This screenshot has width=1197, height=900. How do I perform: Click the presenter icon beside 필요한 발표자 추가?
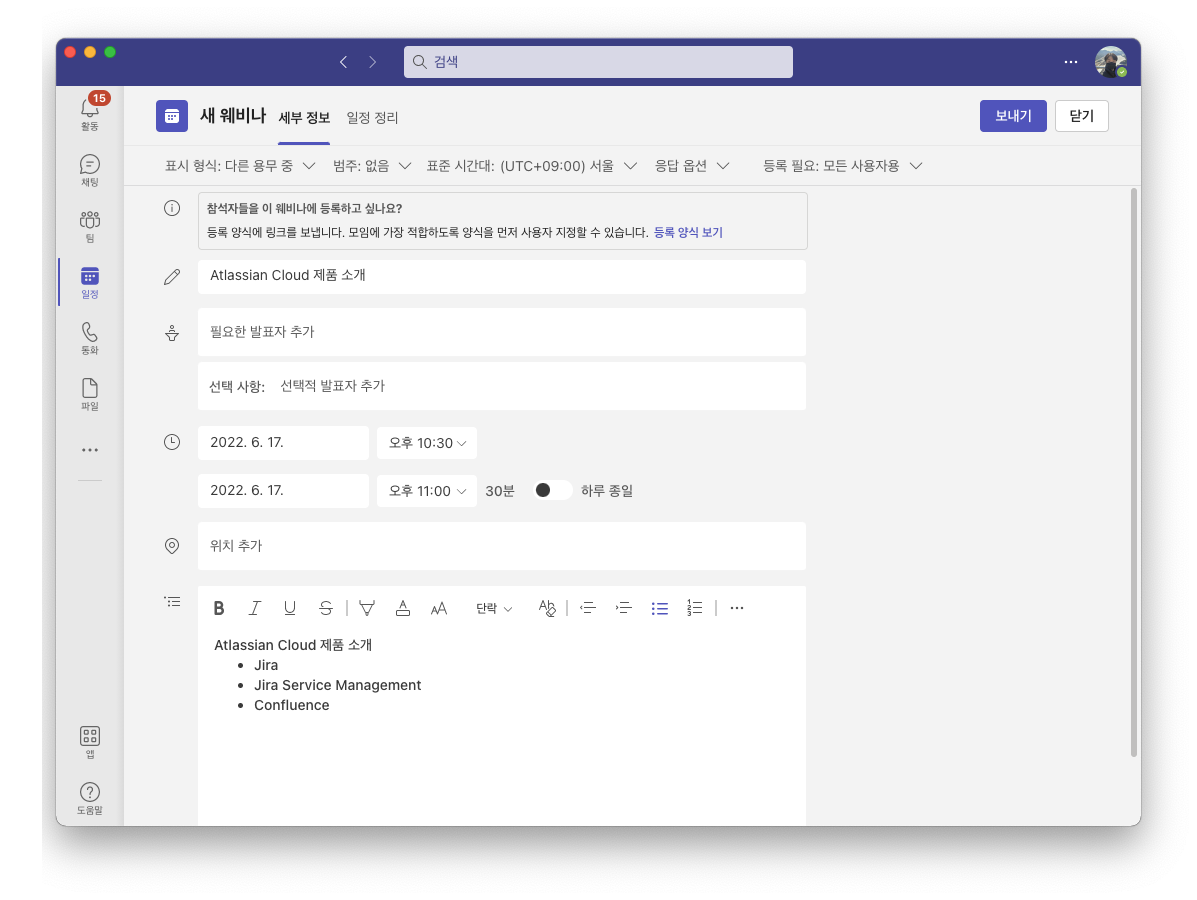click(172, 333)
